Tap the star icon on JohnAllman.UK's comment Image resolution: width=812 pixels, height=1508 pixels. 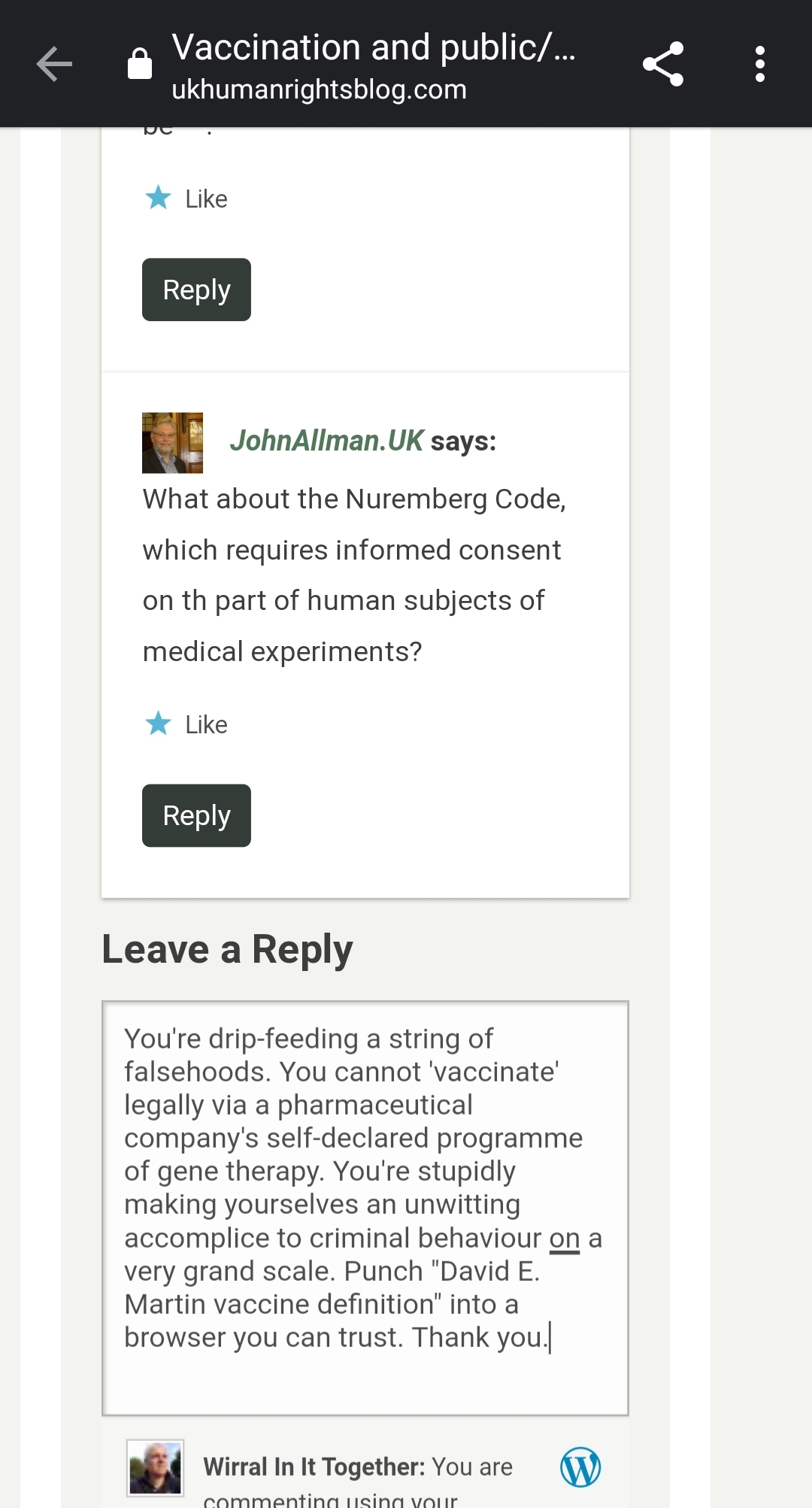(x=159, y=724)
